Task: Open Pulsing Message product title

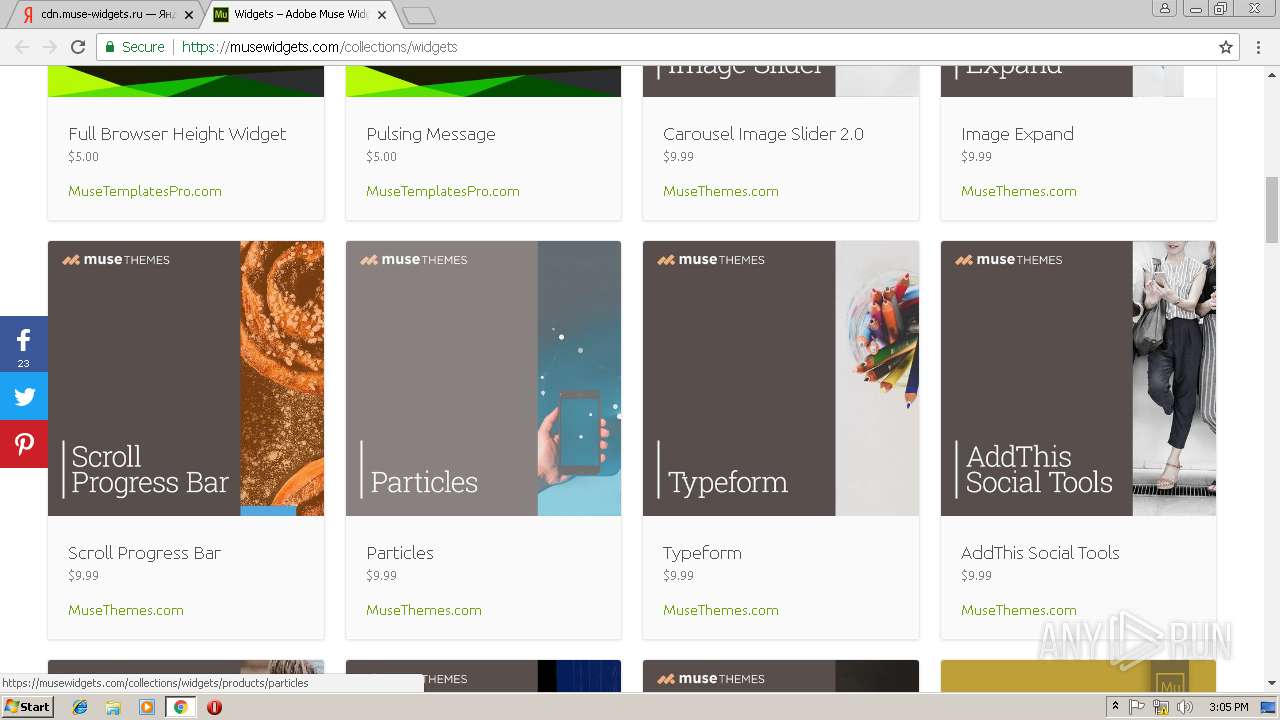Action: click(x=431, y=134)
